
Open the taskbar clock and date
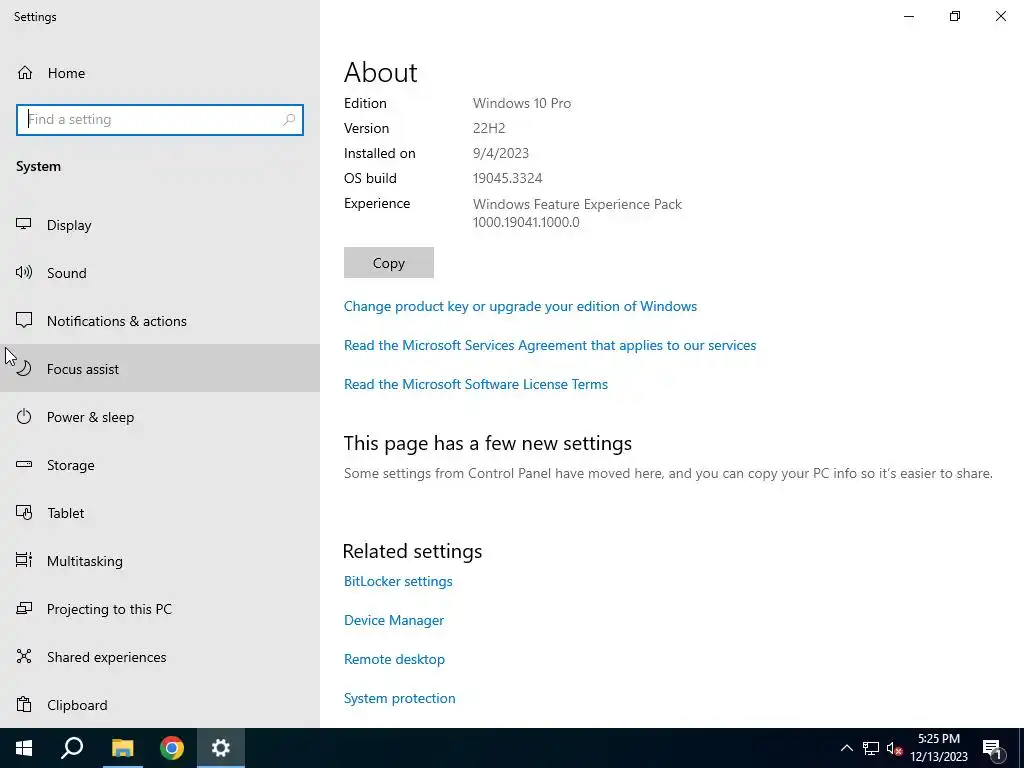[x=939, y=748]
